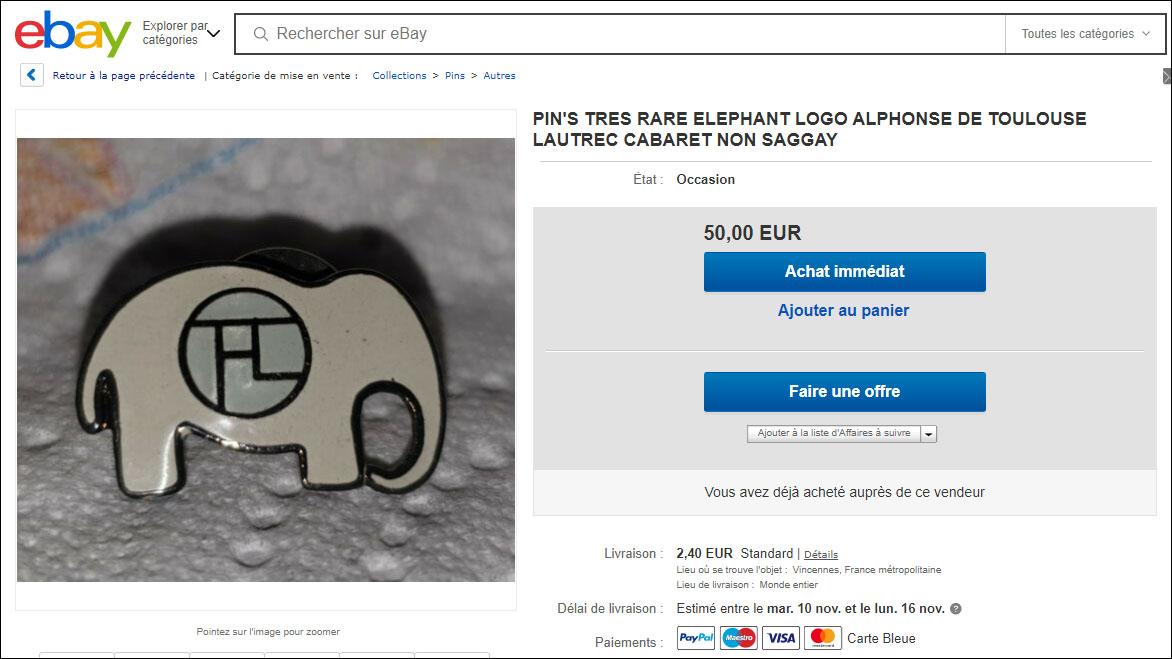The width and height of the screenshot is (1172, 659).
Task: Click the VISA payment icon
Action: tap(781, 638)
